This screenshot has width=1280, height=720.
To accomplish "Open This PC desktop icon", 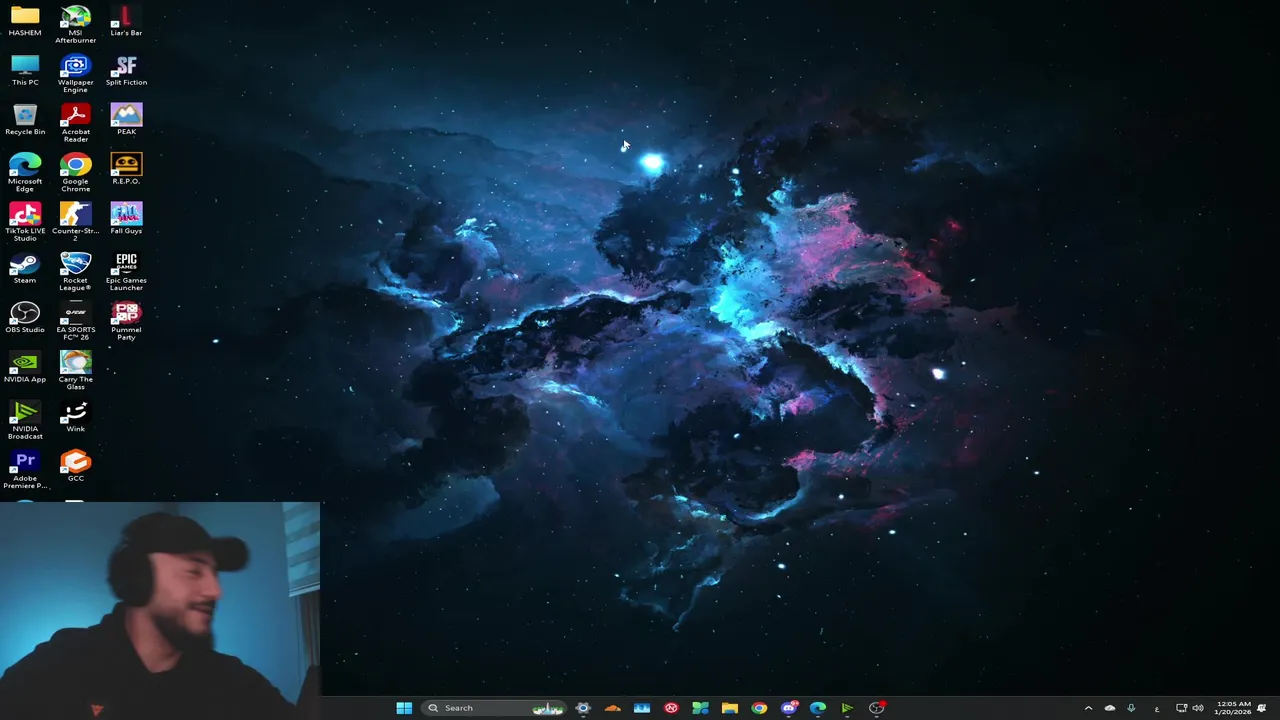I will 25,70.
